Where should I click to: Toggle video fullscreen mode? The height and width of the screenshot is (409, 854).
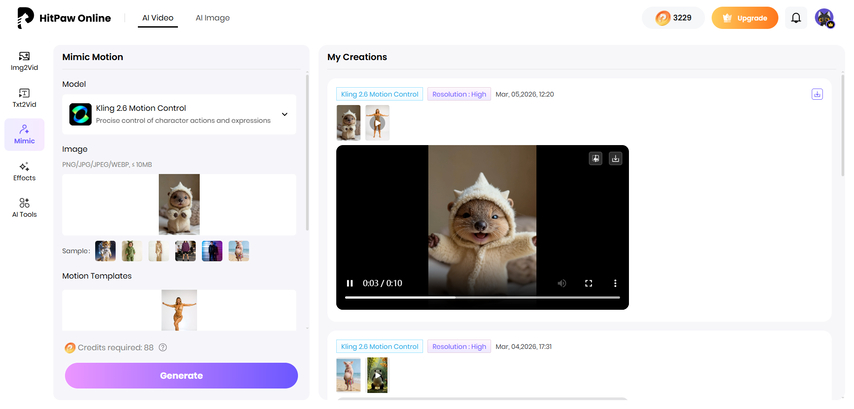pyautogui.click(x=589, y=283)
